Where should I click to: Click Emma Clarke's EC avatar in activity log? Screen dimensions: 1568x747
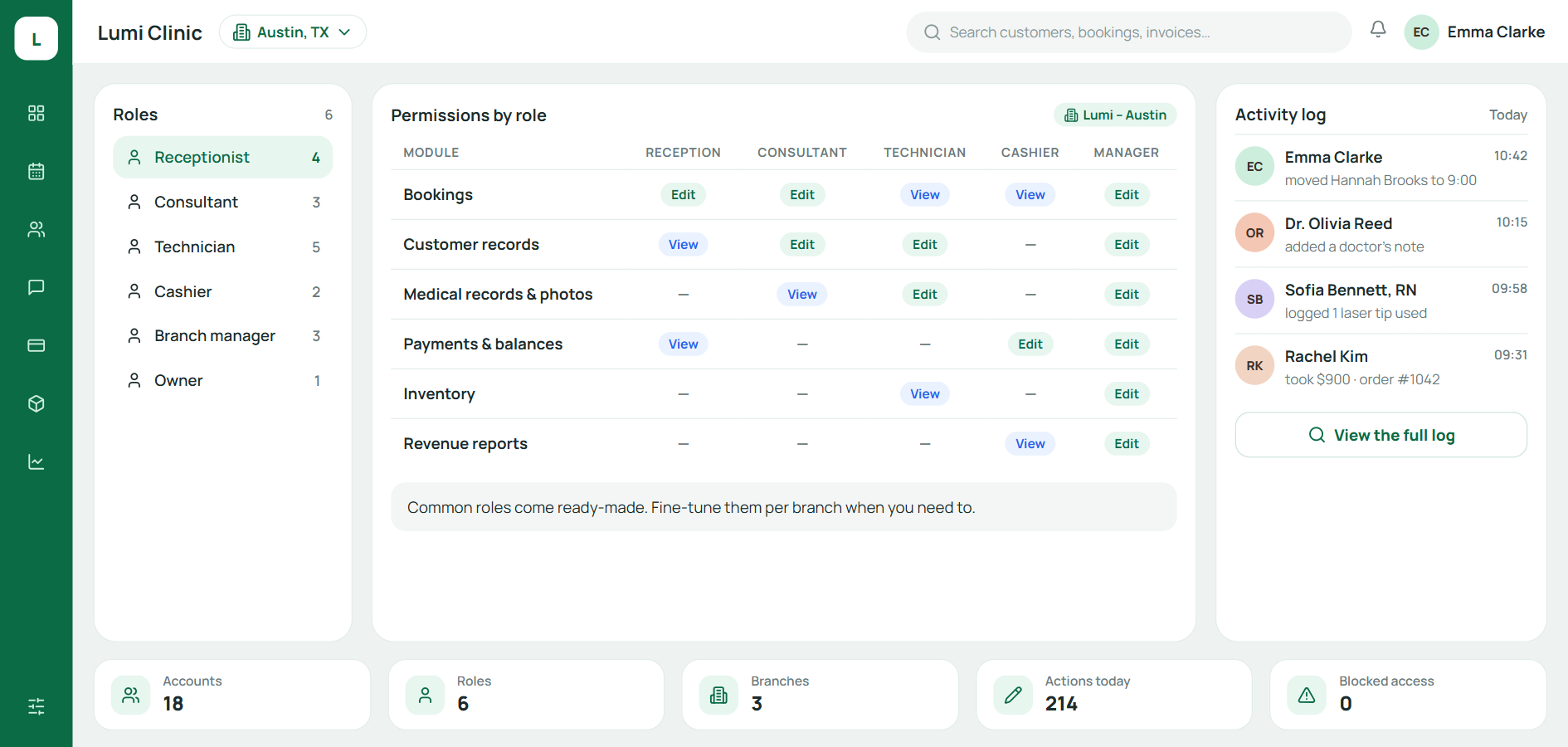pos(1254,167)
